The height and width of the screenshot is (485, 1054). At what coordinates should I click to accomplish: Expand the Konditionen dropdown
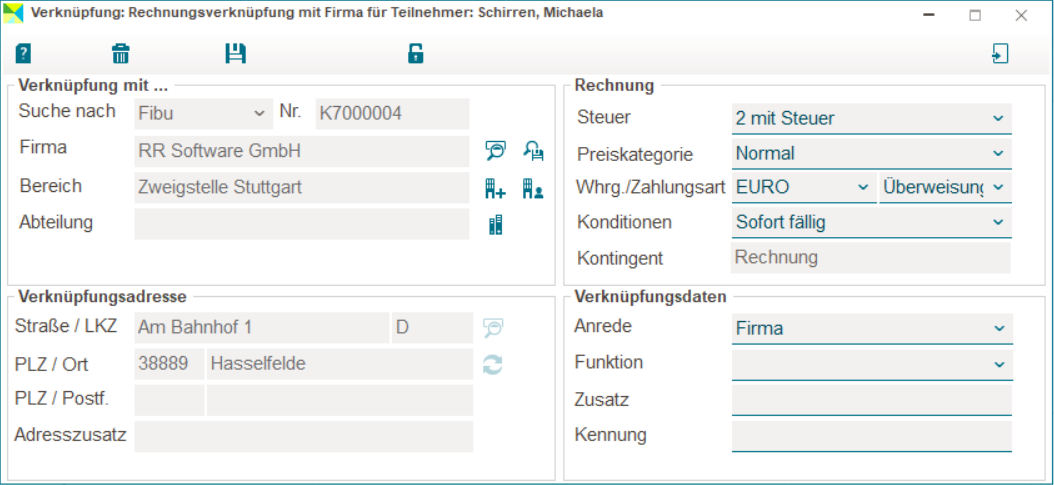pyautogui.click(x=871, y=222)
